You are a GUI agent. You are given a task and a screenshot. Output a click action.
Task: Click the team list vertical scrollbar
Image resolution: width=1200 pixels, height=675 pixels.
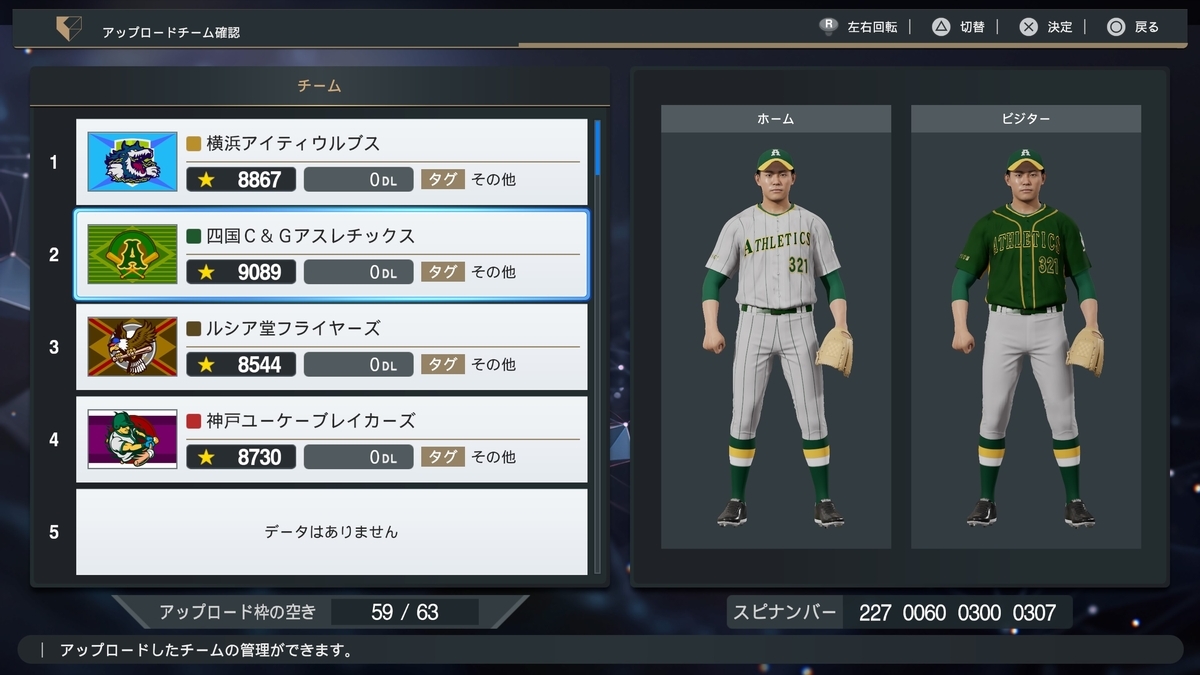click(598, 347)
